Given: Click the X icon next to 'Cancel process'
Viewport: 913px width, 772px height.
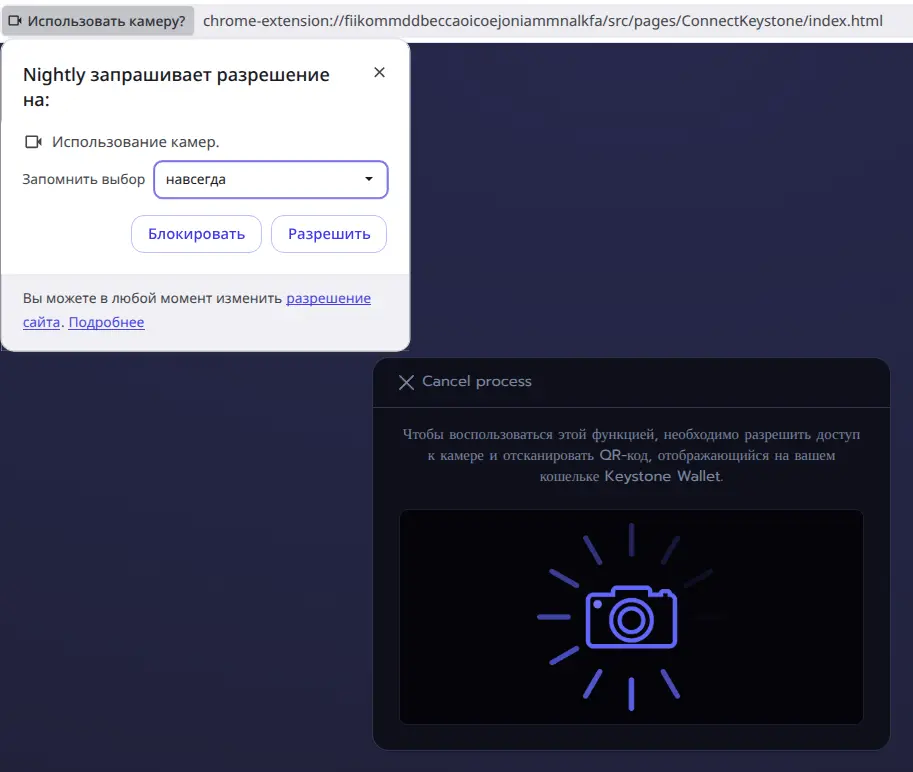Looking at the screenshot, I should click(x=406, y=382).
